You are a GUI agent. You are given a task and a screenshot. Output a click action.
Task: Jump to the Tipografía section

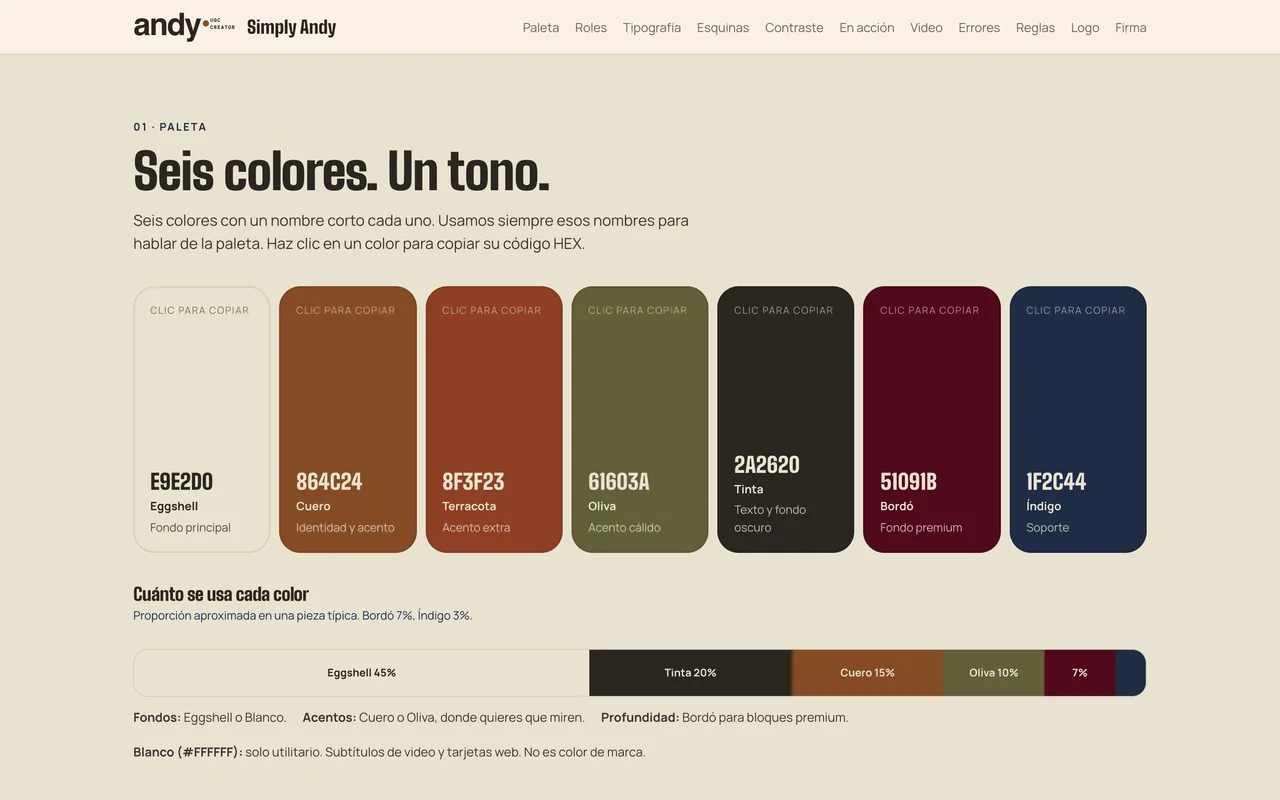[652, 28]
